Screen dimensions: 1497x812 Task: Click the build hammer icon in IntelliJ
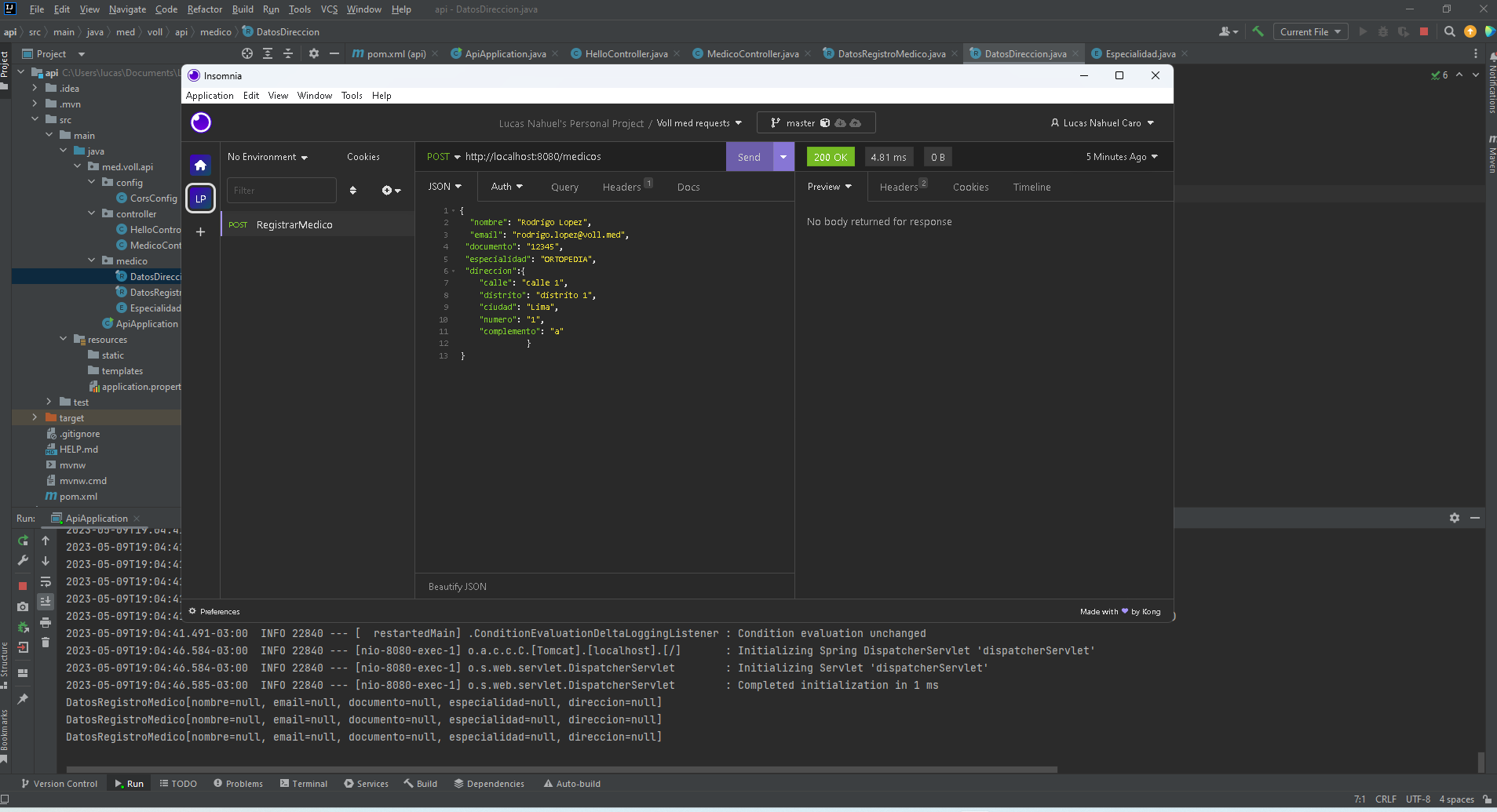click(1258, 31)
